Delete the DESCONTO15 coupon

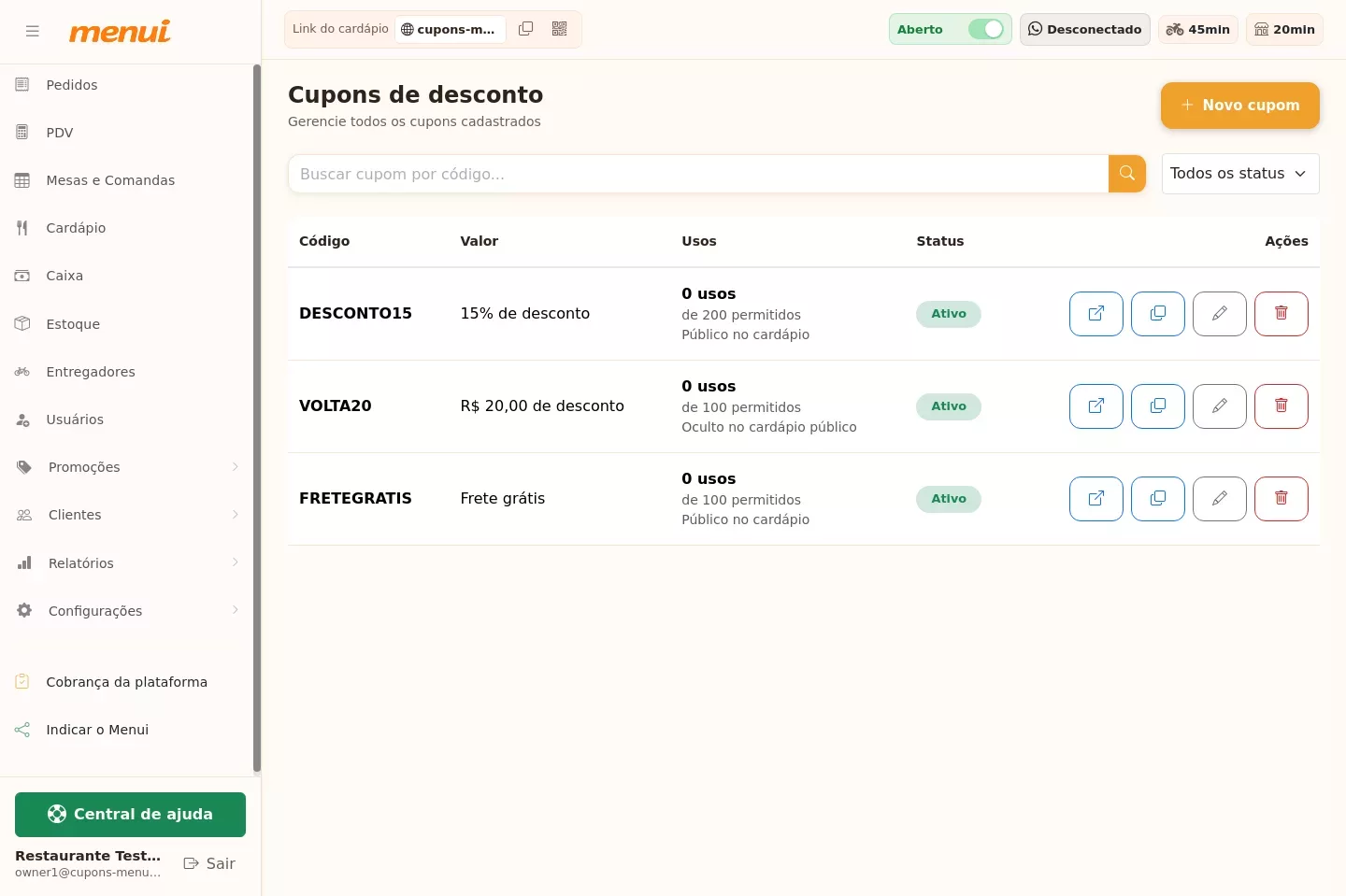click(1282, 314)
